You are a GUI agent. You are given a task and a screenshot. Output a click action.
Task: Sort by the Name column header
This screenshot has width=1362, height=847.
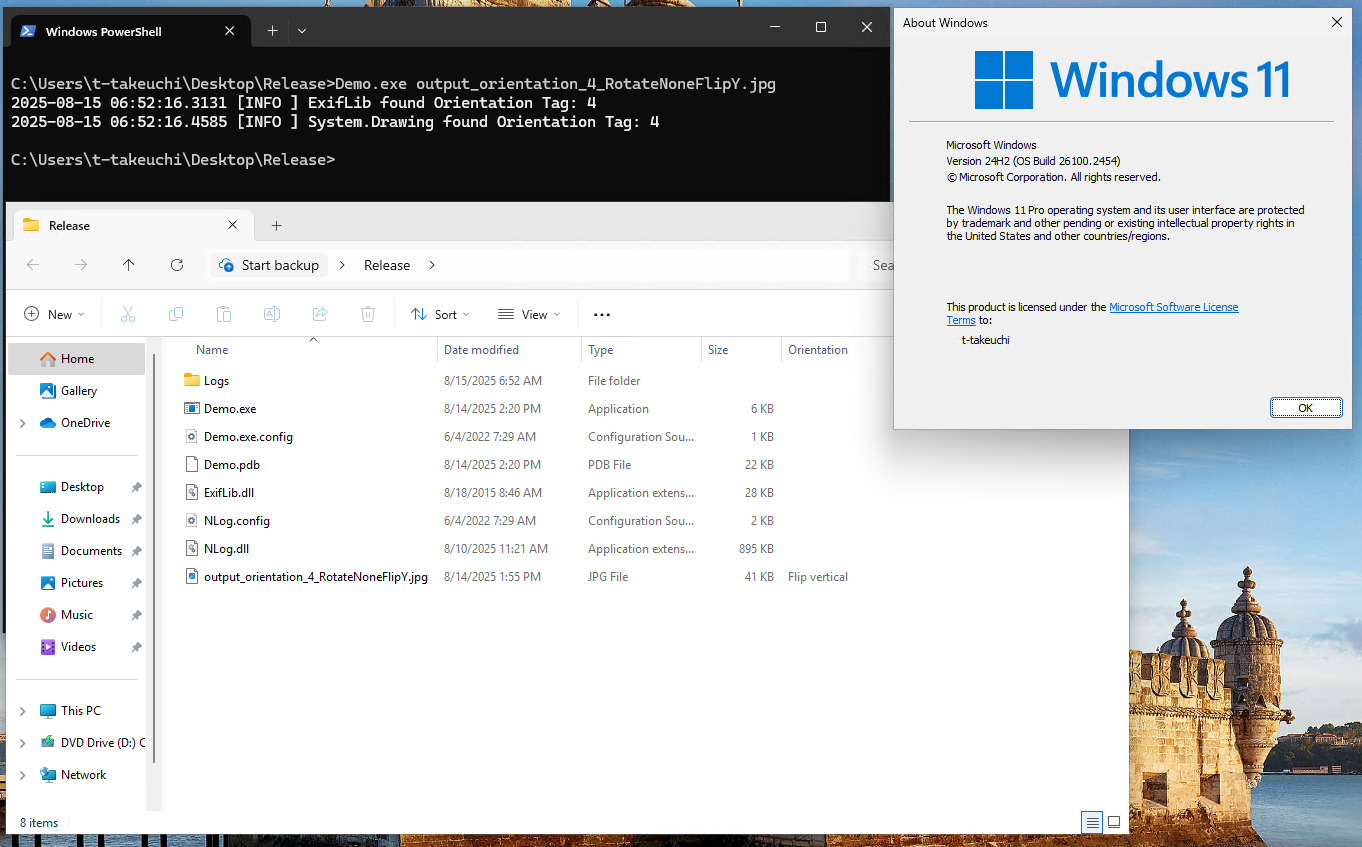212,350
